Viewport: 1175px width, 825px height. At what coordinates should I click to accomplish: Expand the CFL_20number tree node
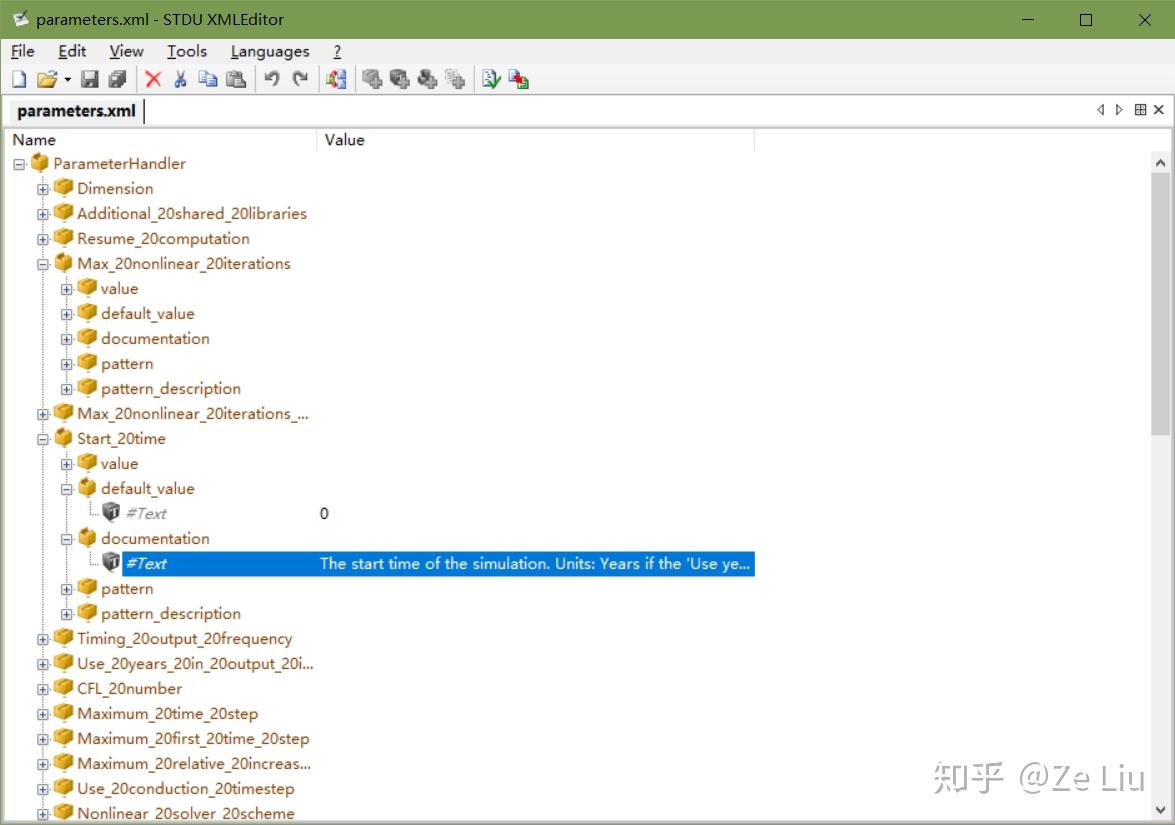pyautogui.click(x=42, y=688)
